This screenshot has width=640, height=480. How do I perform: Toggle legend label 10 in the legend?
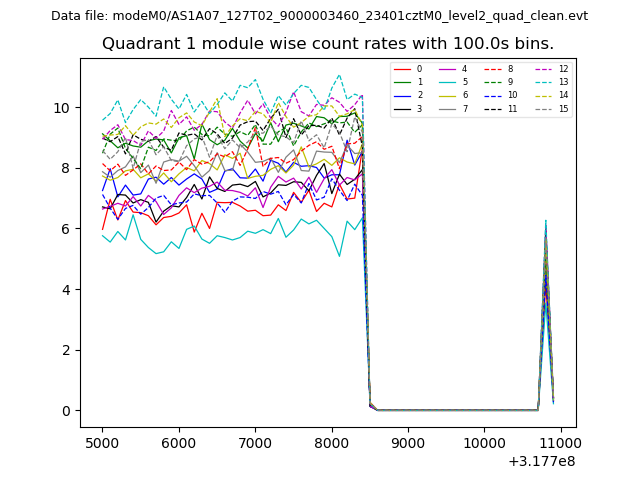pos(512,95)
